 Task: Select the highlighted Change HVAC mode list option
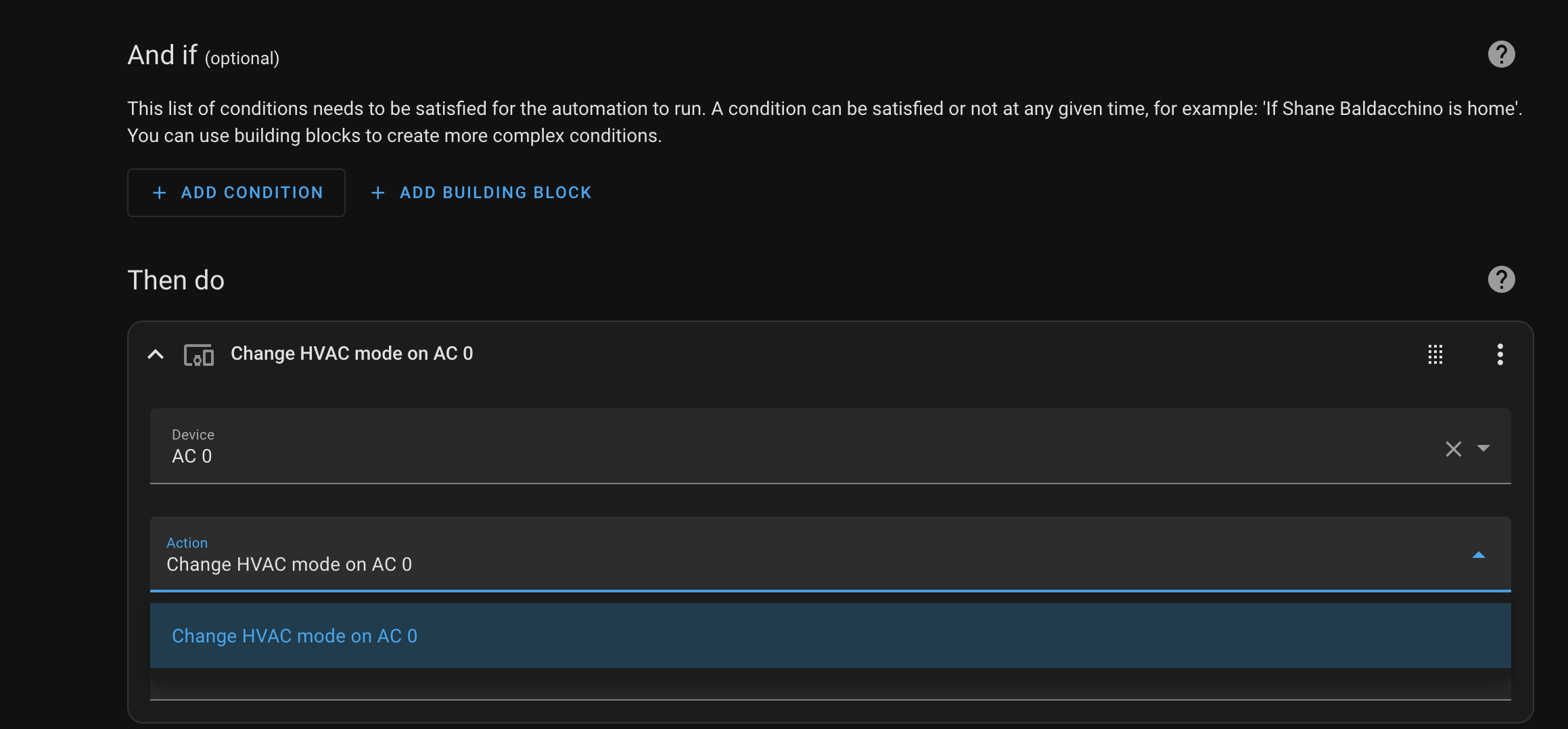point(294,636)
